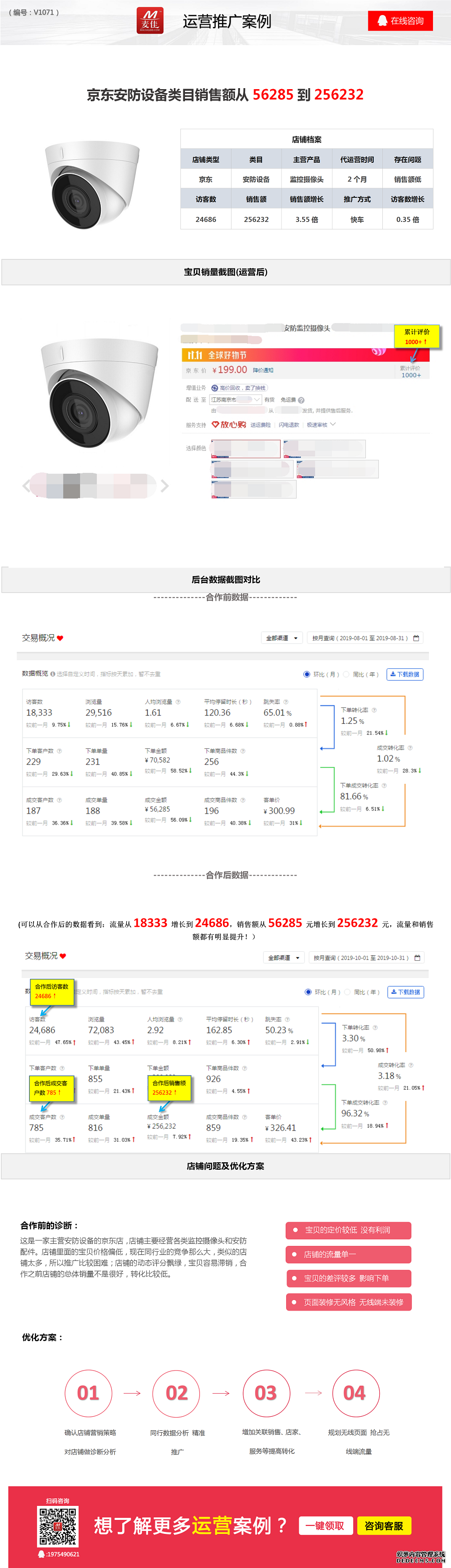The image size is (451, 1568).
Task: Select 环比(月) radio in the 2019-08 dashboard
Action: 307,674
